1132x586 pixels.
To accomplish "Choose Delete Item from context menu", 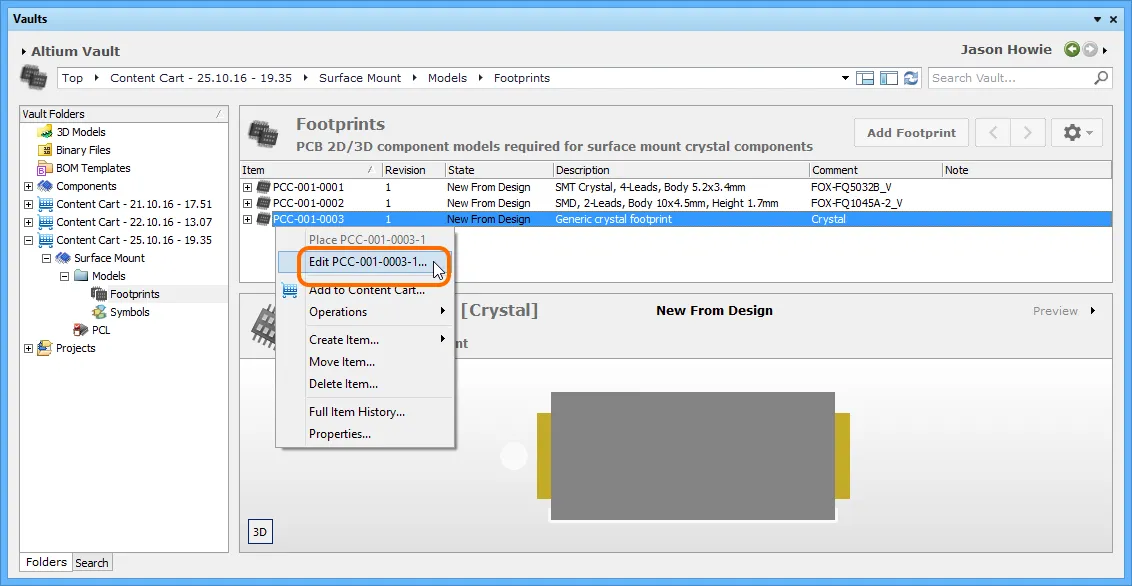I will point(365,384).
